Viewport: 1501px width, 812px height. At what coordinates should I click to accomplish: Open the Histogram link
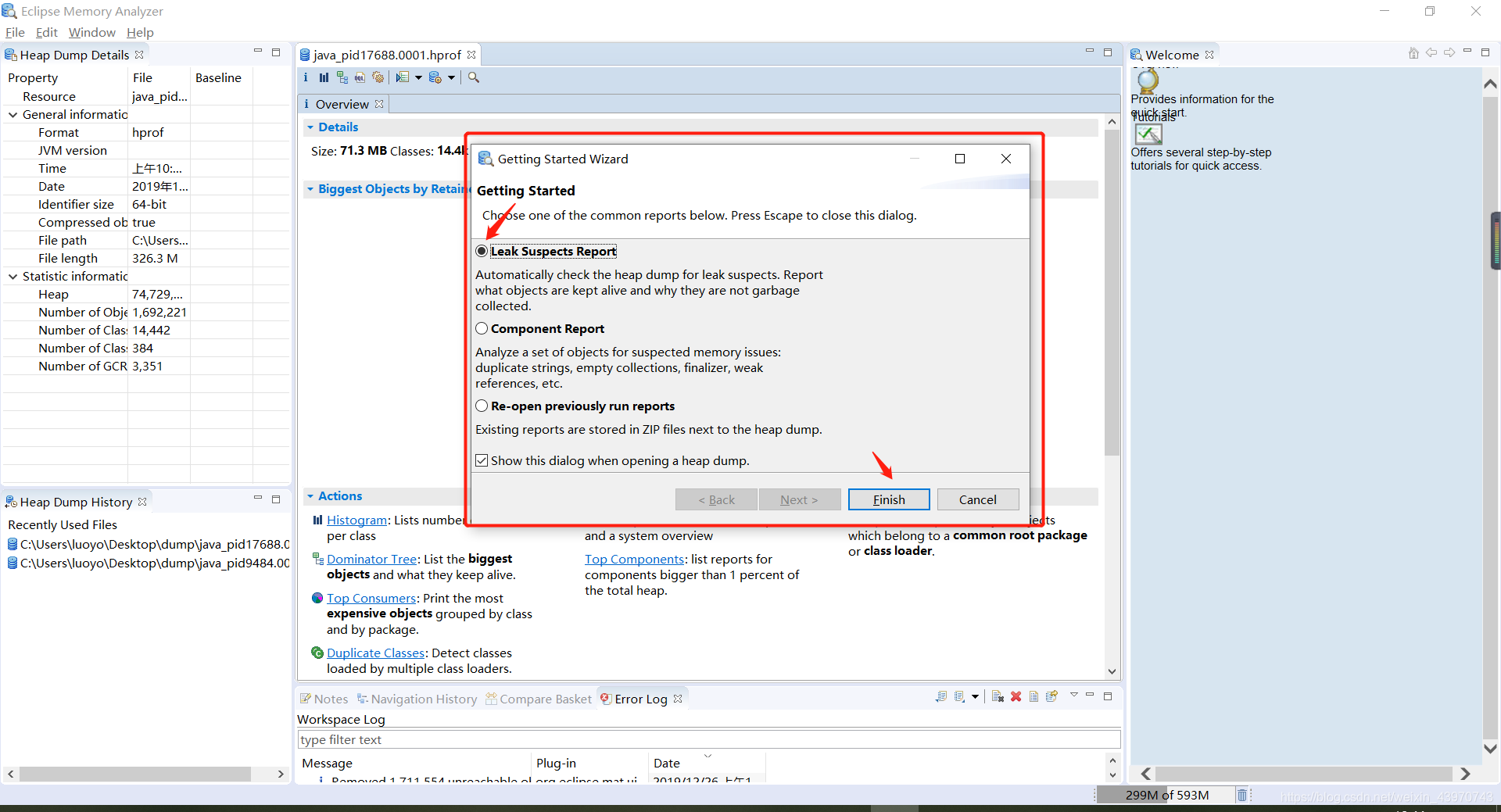coord(356,520)
